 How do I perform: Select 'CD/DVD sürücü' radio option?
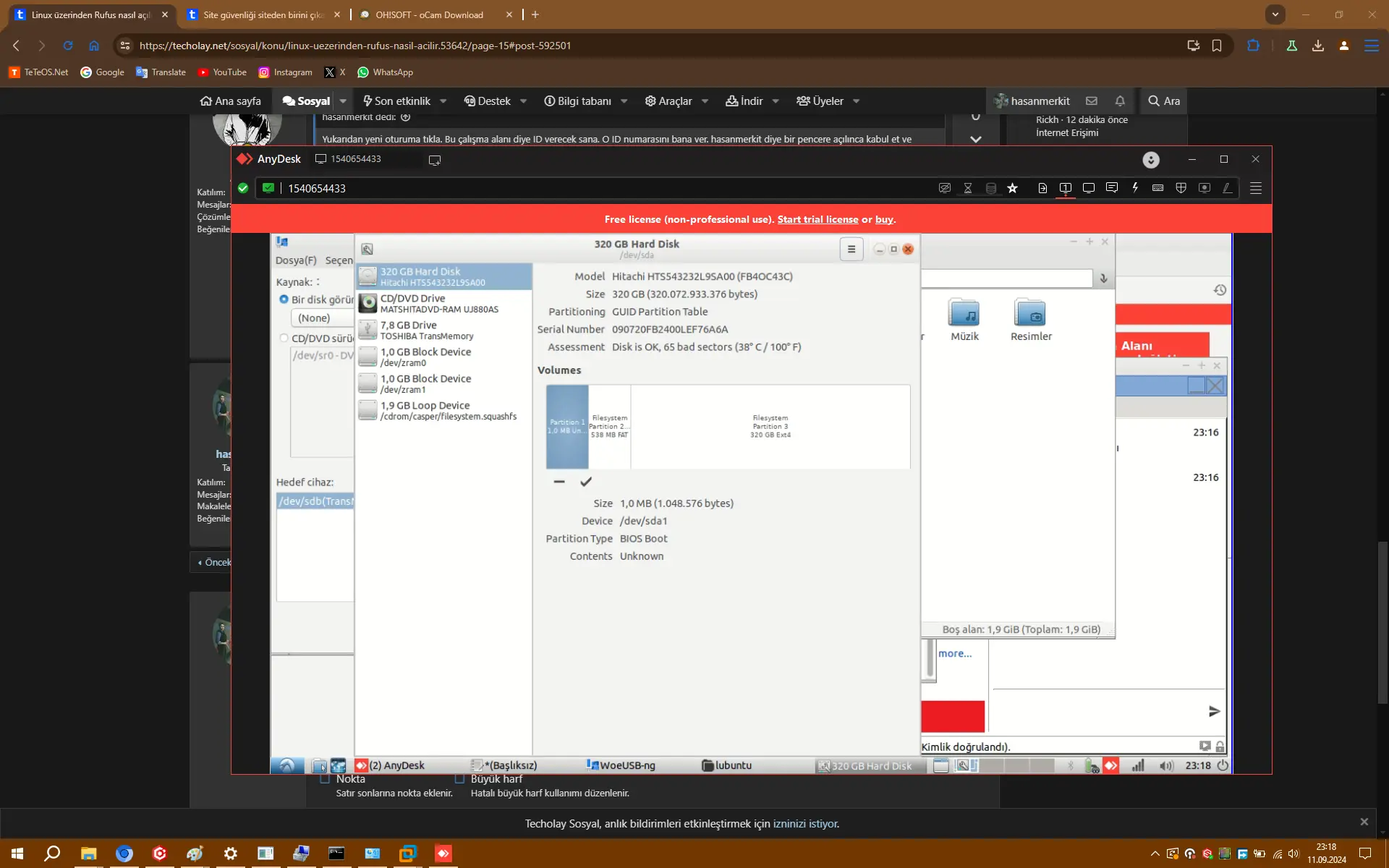(284, 338)
